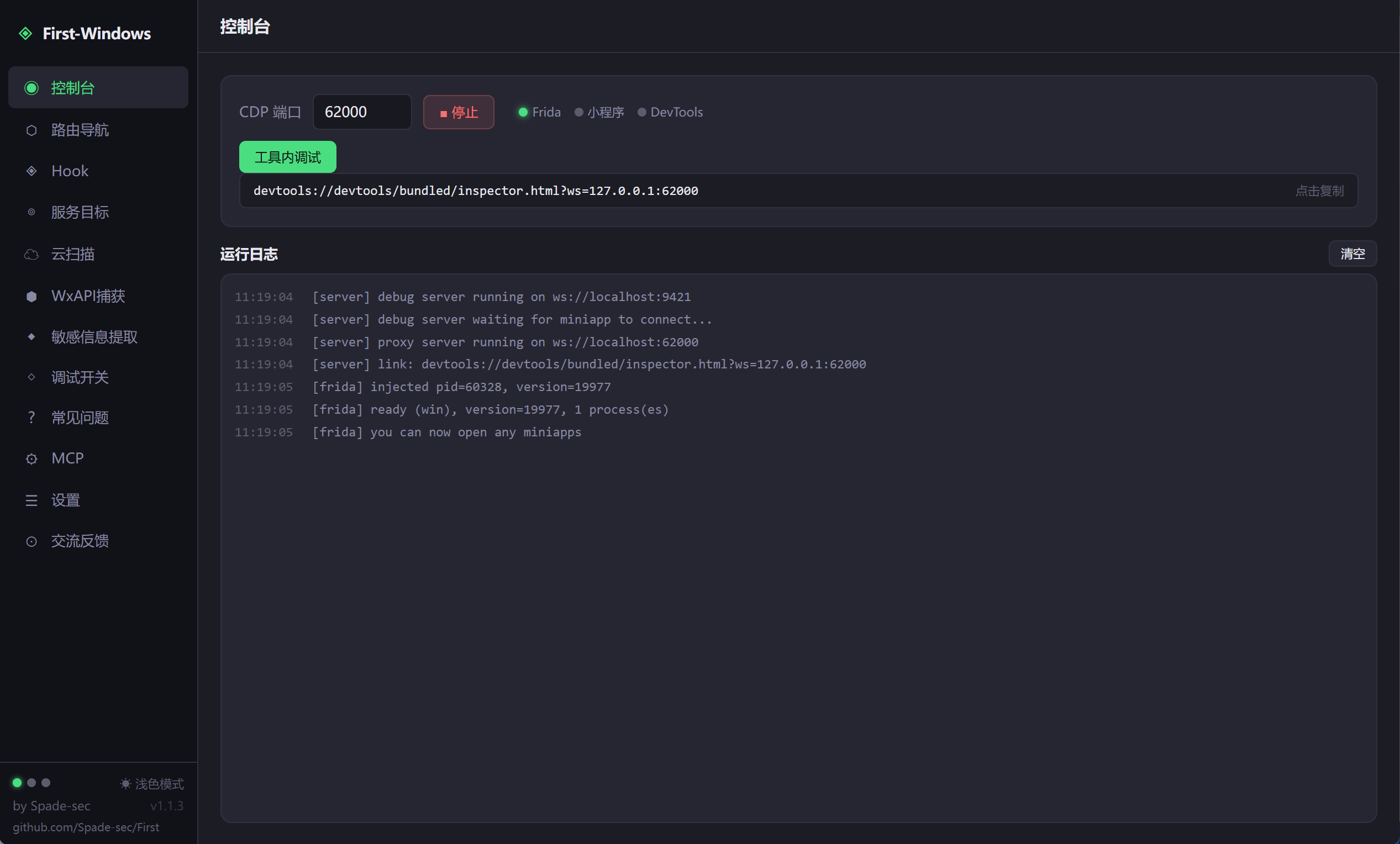Open the 交流反馈 page
Image resolution: width=1400 pixels, height=844 pixels.
point(98,541)
